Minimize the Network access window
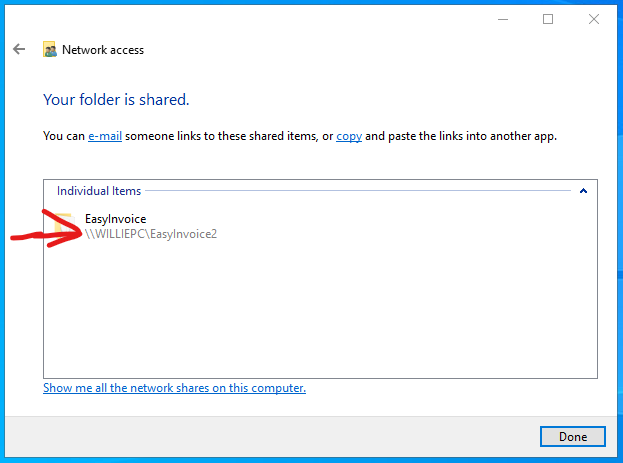Screen dimensions: 623x463 (503, 19)
